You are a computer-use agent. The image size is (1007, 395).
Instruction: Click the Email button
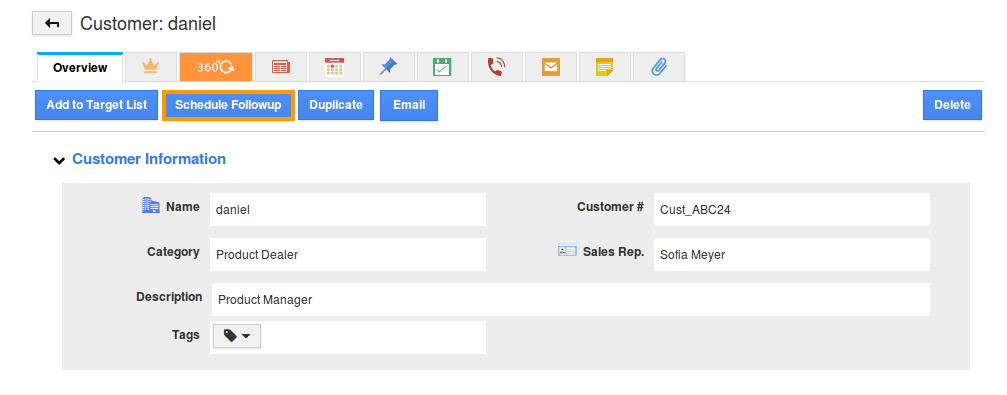(409, 105)
